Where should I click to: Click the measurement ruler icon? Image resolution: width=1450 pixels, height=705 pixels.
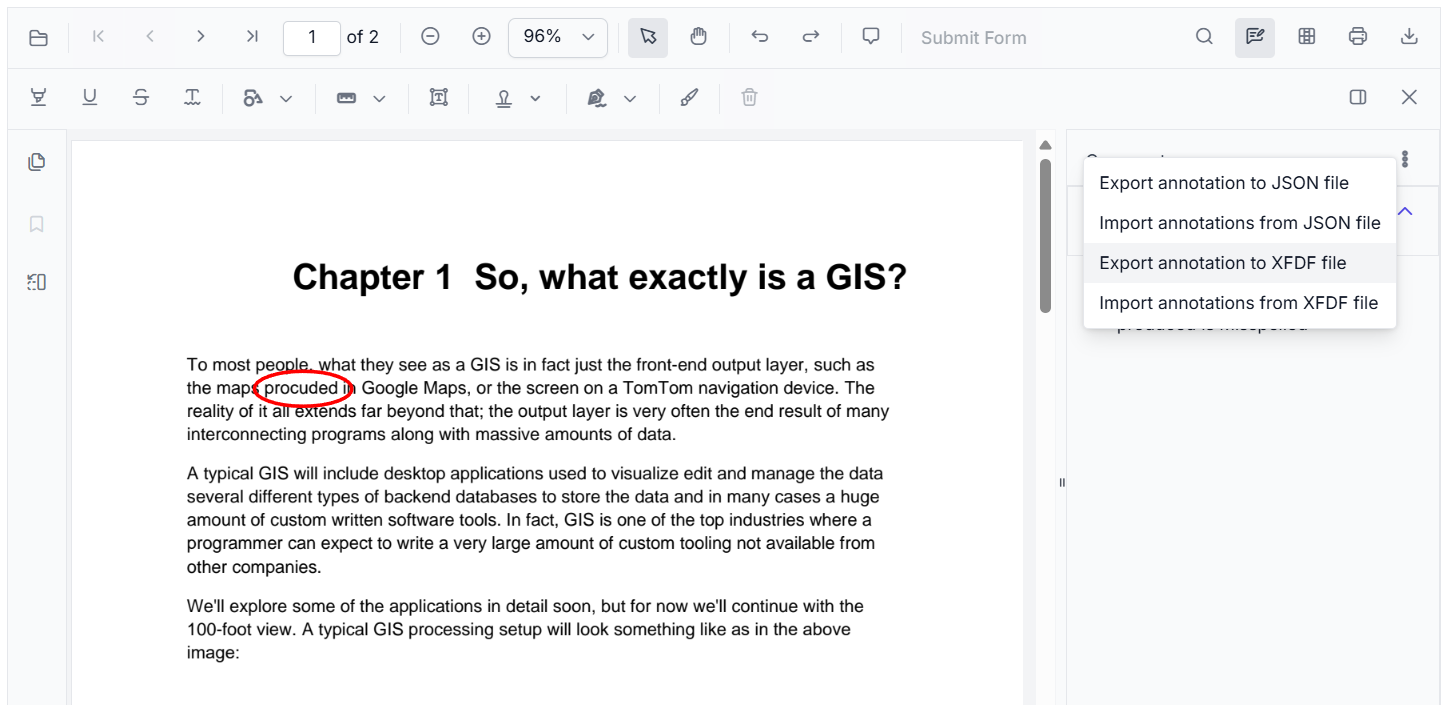[x=346, y=97]
